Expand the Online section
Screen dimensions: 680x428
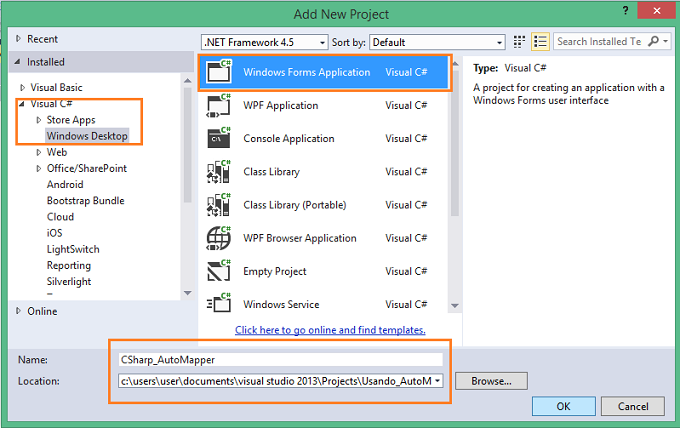tap(18, 311)
